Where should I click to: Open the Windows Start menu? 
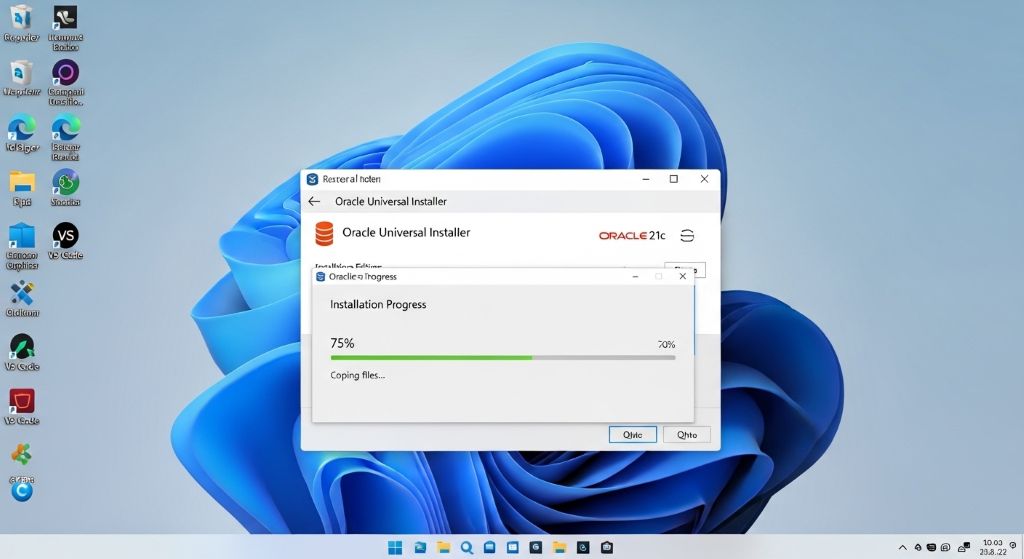(x=395, y=547)
